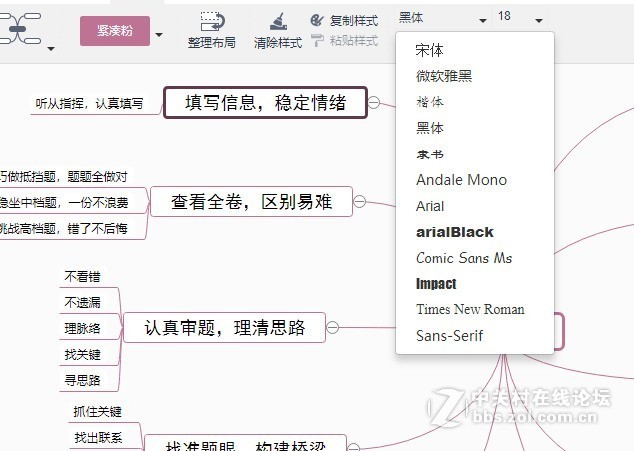The height and width of the screenshot is (451, 634).
Task: Click 复制样式 copy style
Action: click(344, 20)
